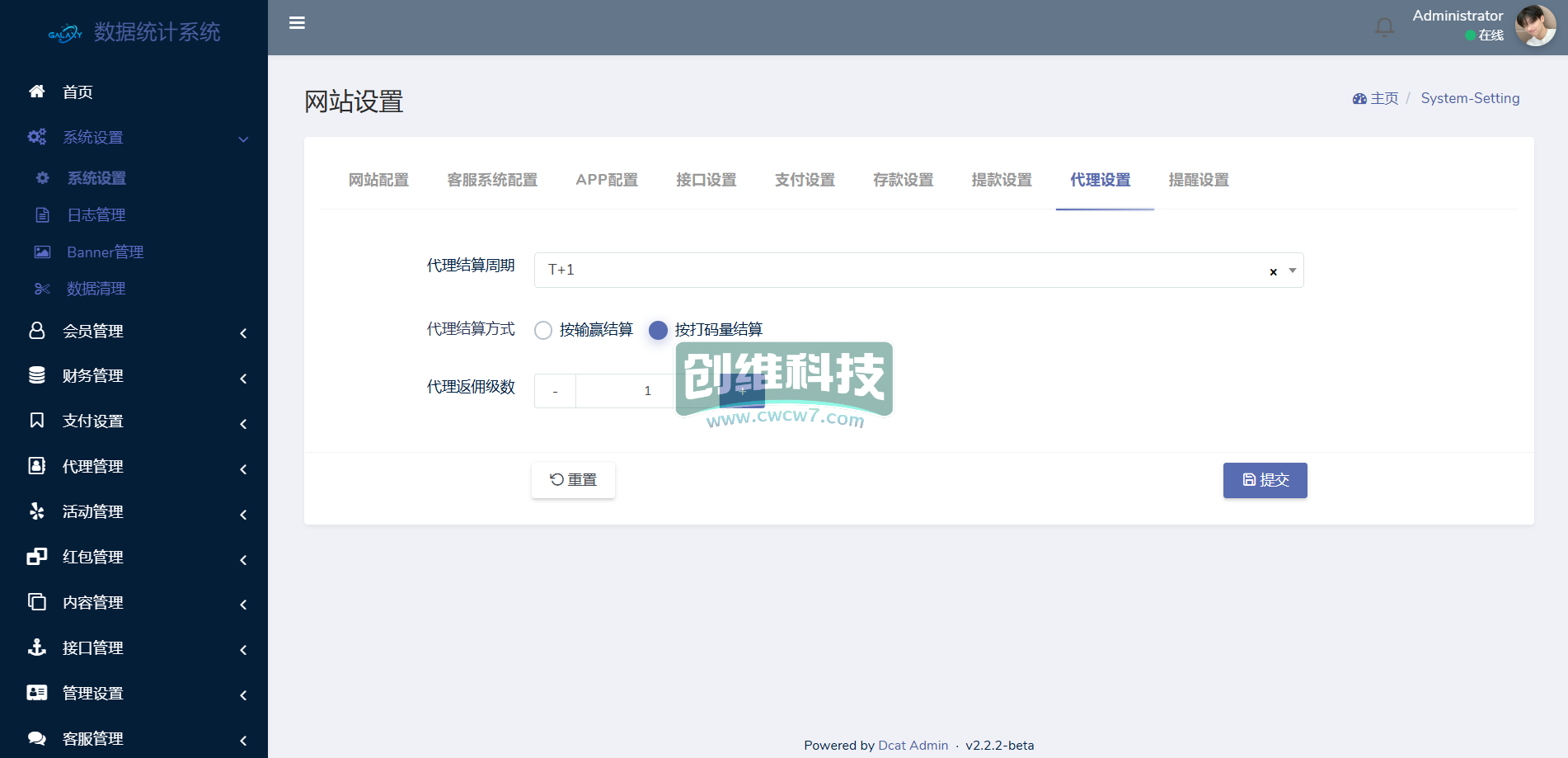Clear the T+1 selection with the x

1273,271
